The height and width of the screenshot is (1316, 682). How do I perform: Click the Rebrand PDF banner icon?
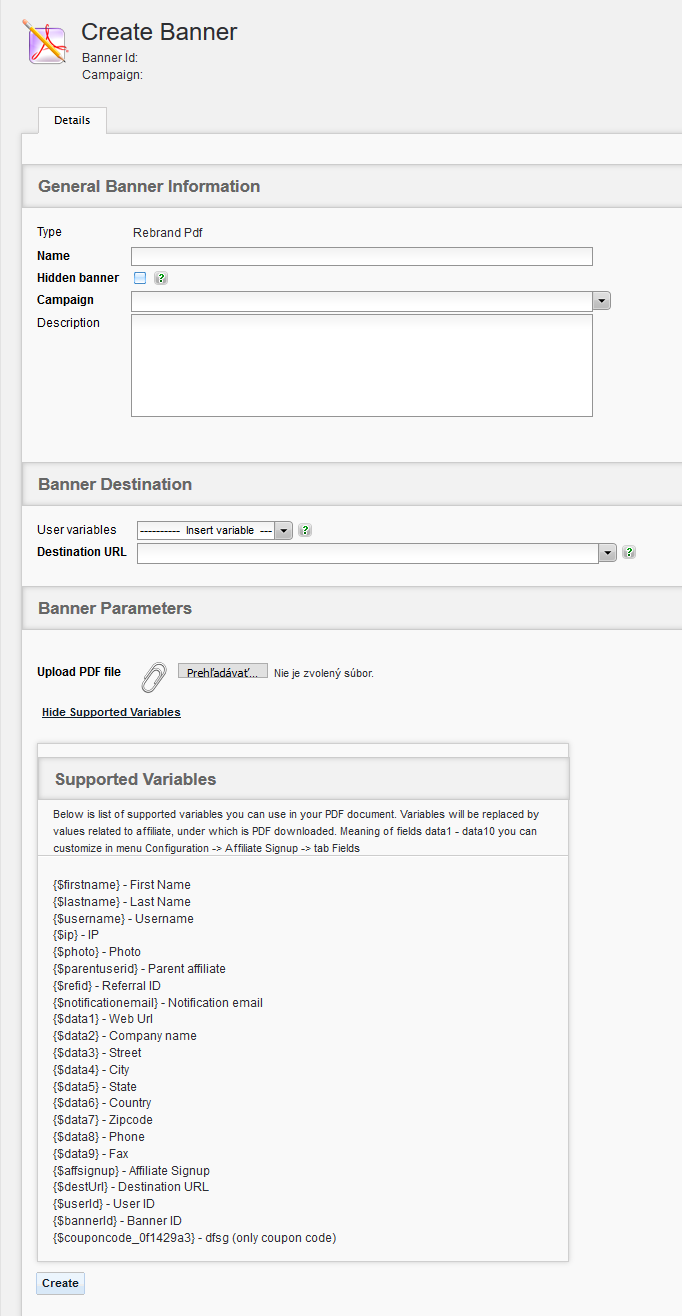(x=44, y=42)
